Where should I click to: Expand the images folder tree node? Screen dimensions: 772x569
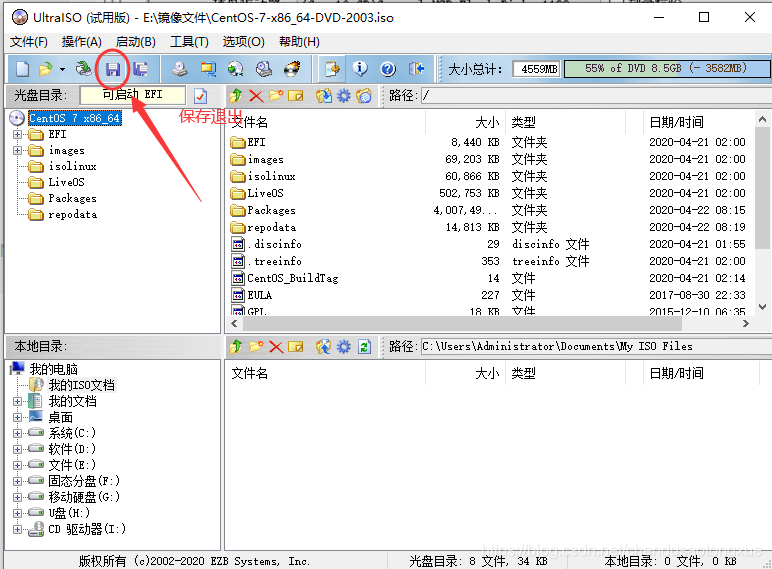tap(17, 151)
